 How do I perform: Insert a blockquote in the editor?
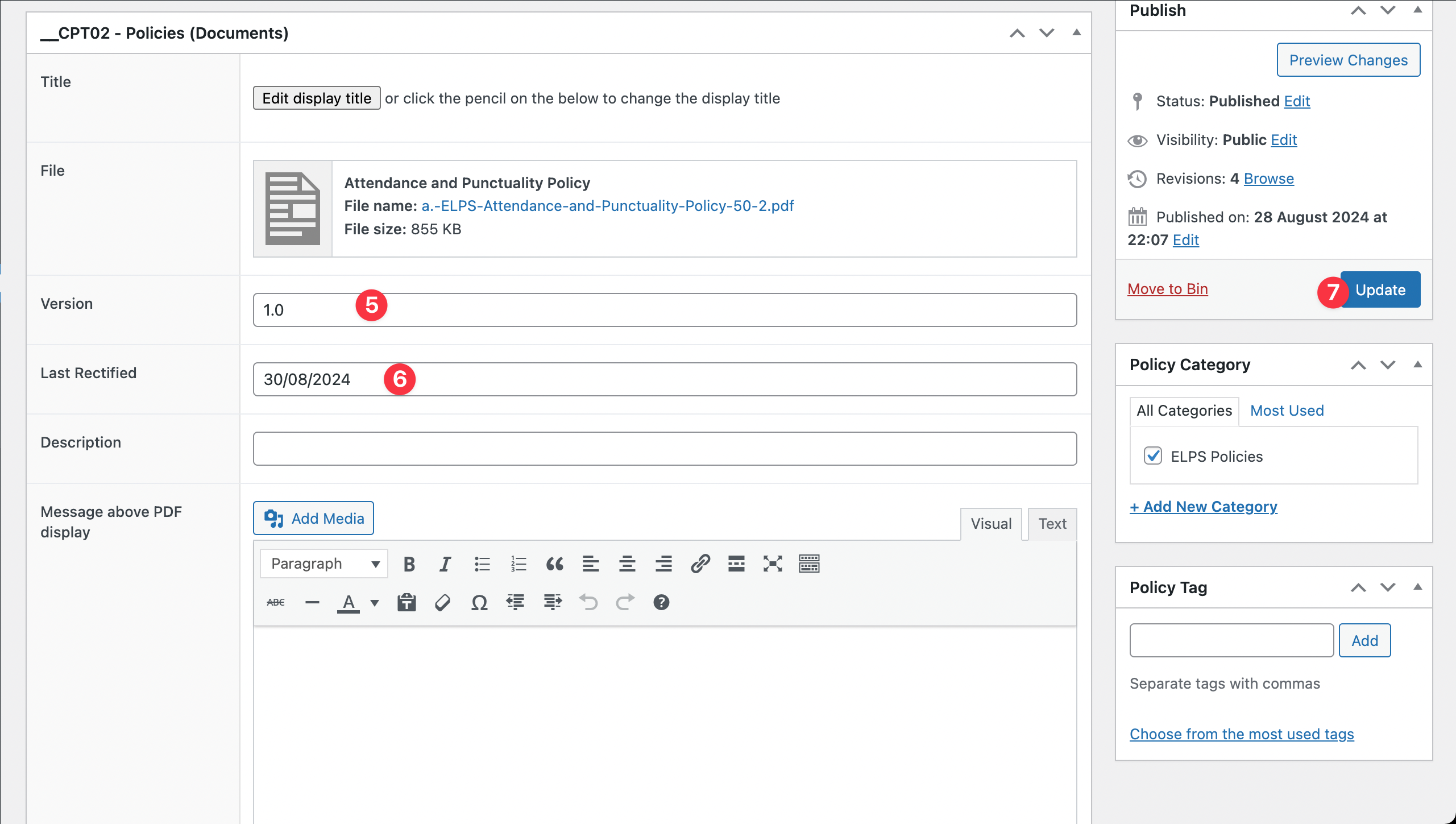coord(554,564)
